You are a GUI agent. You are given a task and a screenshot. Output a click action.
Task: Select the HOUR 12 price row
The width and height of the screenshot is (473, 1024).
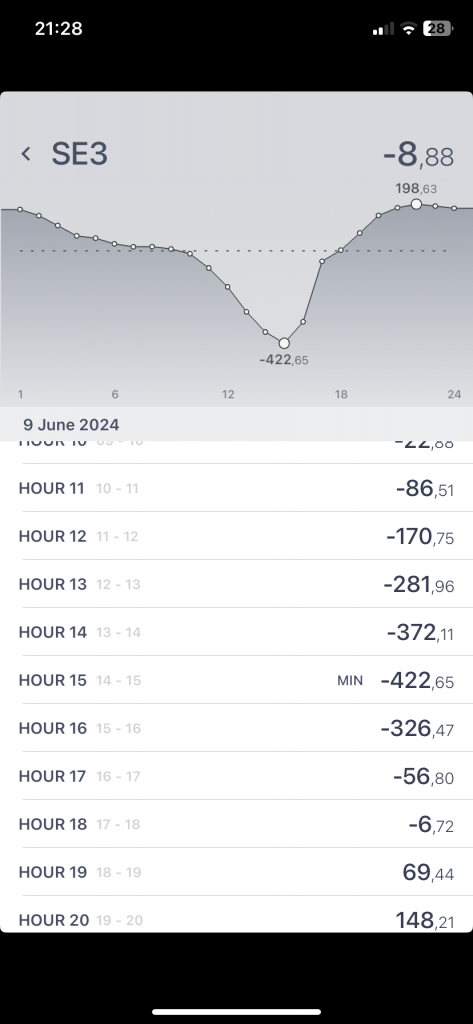(x=236, y=536)
